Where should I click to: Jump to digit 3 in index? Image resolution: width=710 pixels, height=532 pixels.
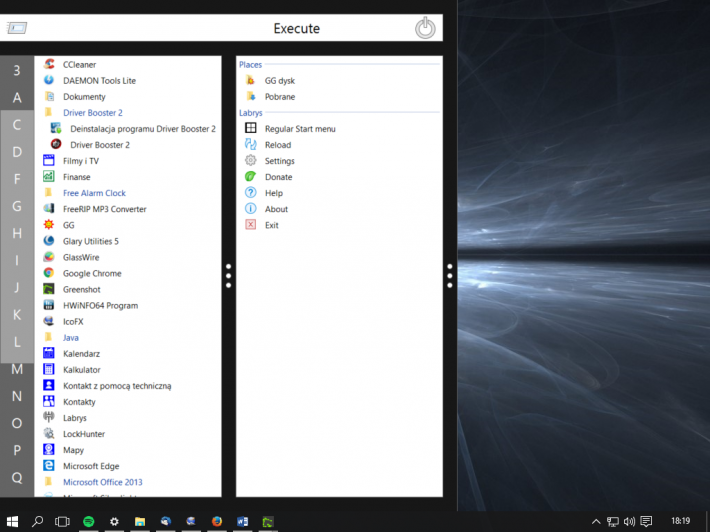(x=17, y=70)
